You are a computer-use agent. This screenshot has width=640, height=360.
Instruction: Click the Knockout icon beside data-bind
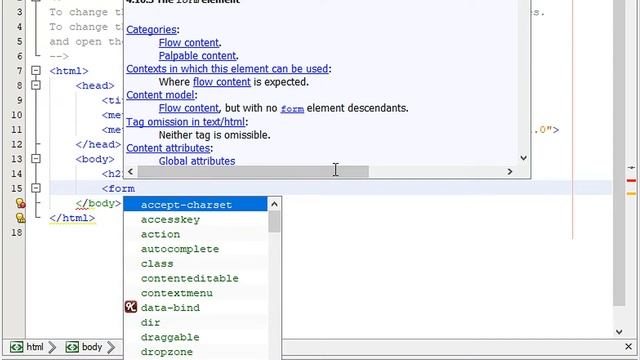coord(131,307)
